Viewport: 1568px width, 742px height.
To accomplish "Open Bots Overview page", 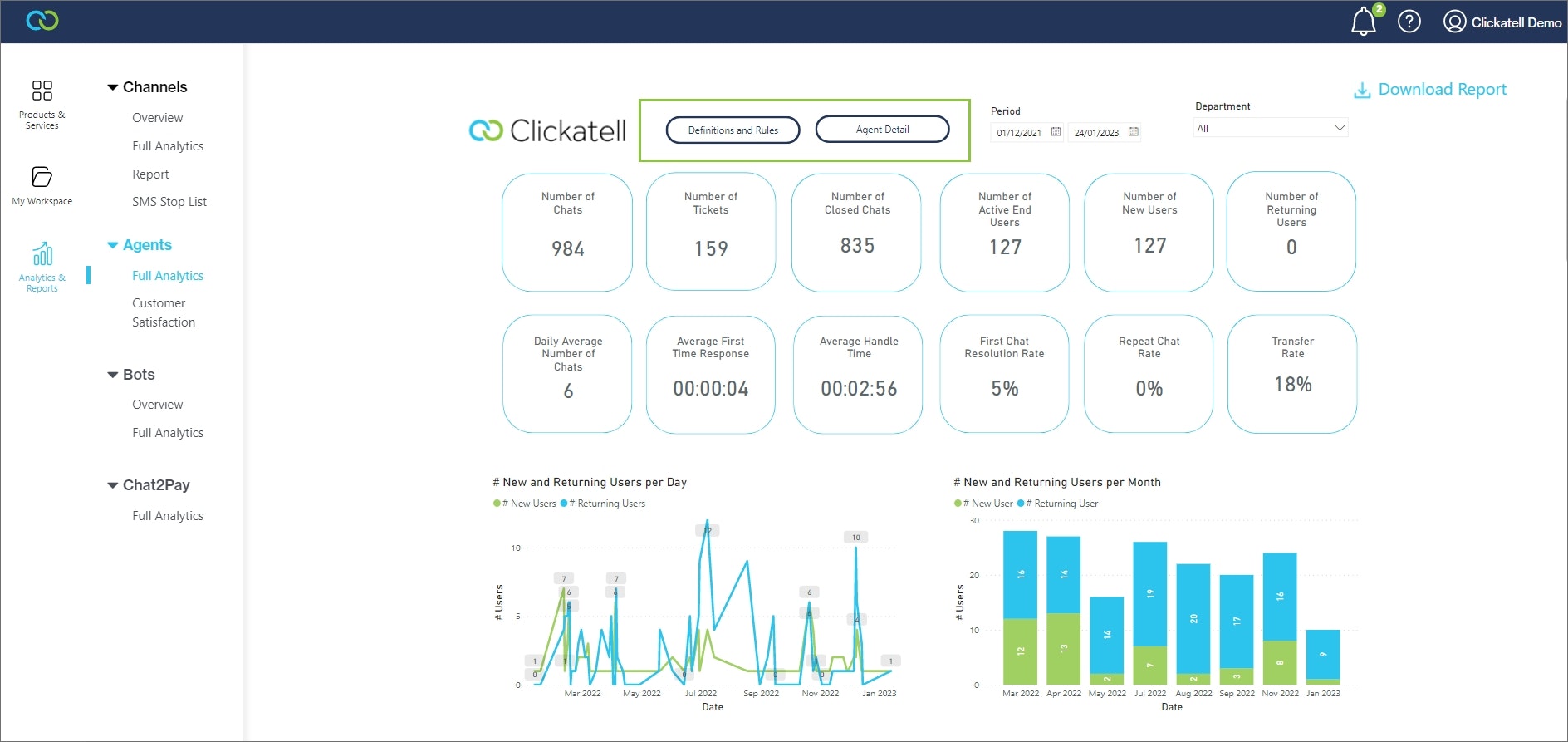I will tap(158, 405).
